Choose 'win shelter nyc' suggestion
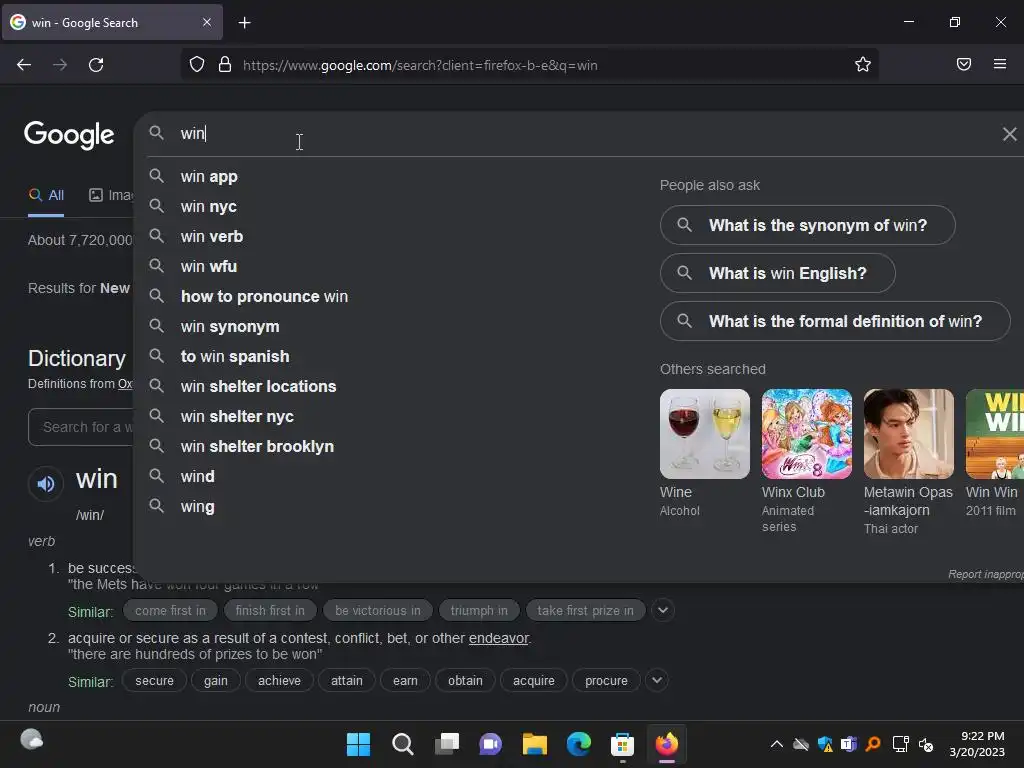Viewport: 1024px width, 768px height. click(x=237, y=417)
